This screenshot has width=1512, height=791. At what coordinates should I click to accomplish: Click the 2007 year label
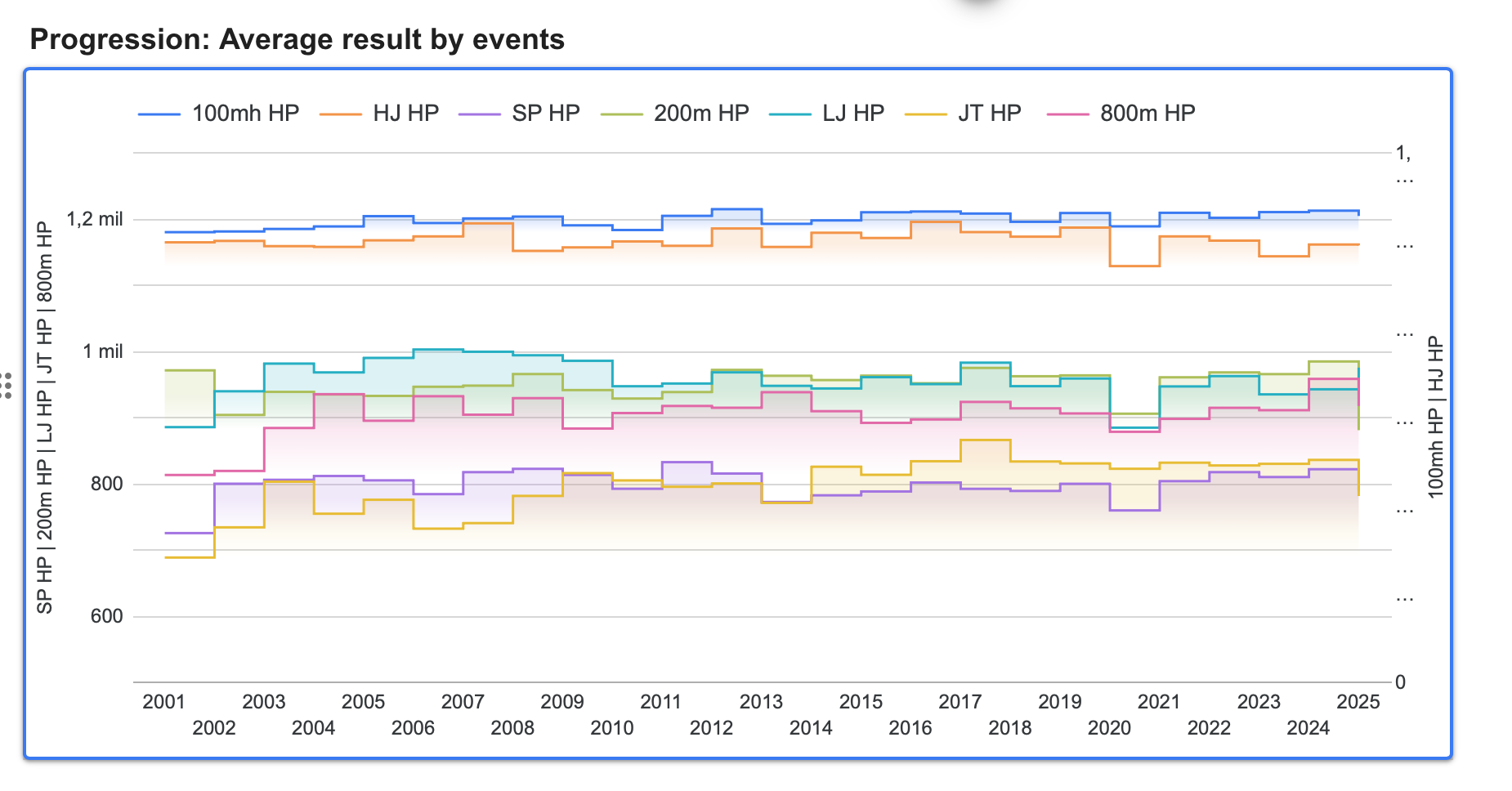click(x=463, y=702)
